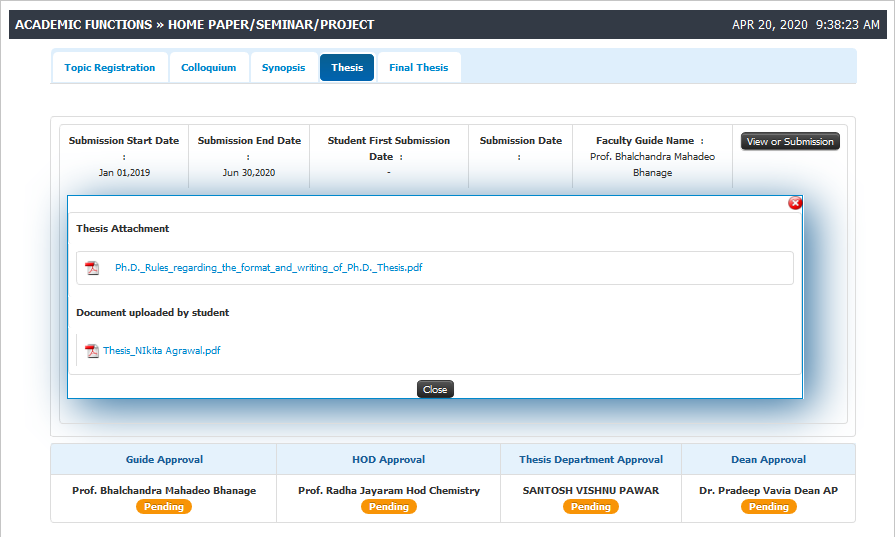Open Ph.D. Rules regarding format thesis PDF link
Screen dimensions: 895x537
(268, 268)
